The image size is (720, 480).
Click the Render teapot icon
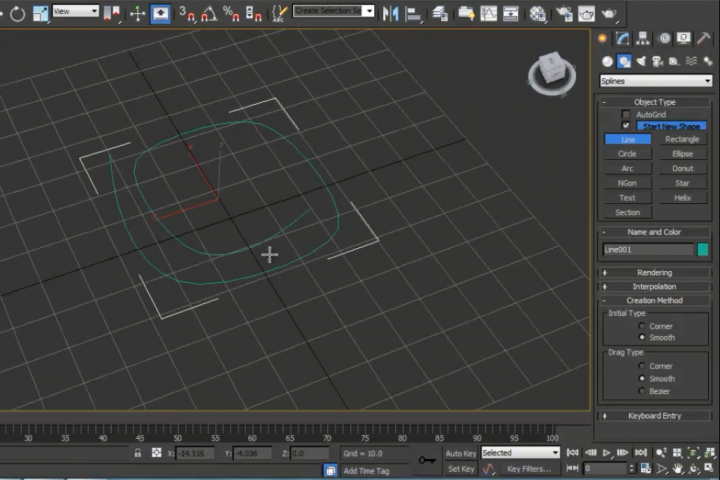tap(609, 14)
